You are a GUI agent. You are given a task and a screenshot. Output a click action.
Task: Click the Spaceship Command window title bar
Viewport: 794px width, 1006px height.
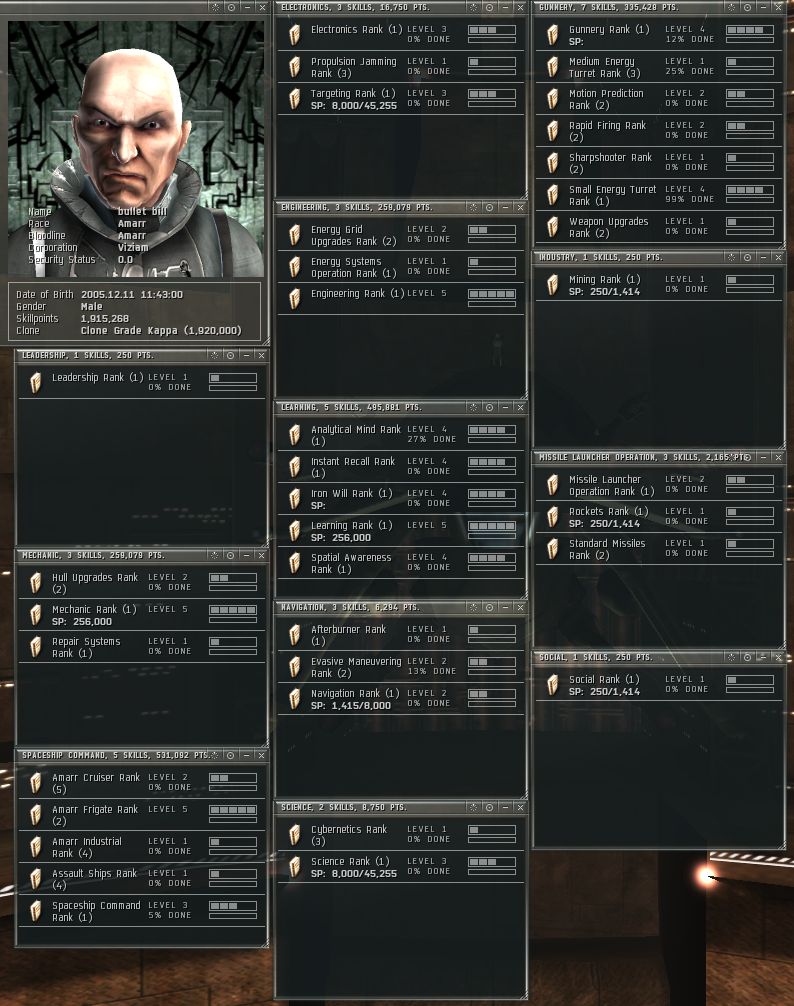(114, 755)
